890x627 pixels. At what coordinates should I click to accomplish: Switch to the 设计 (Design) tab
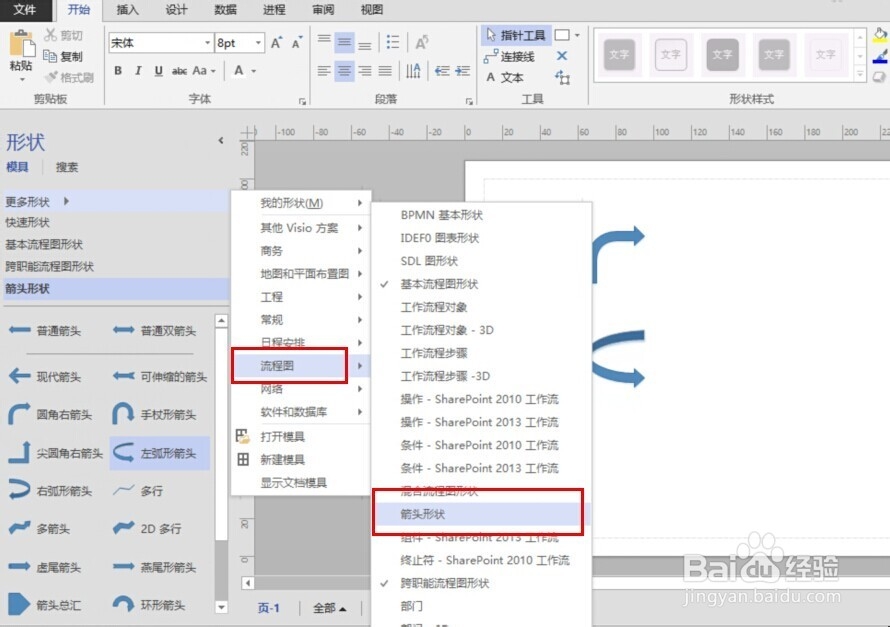tap(176, 10)
